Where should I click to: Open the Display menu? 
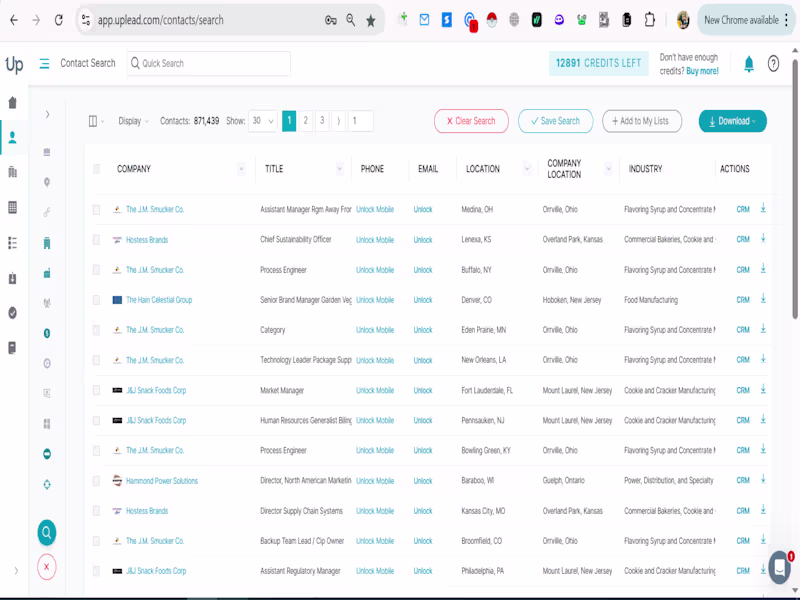pos(128,120)
